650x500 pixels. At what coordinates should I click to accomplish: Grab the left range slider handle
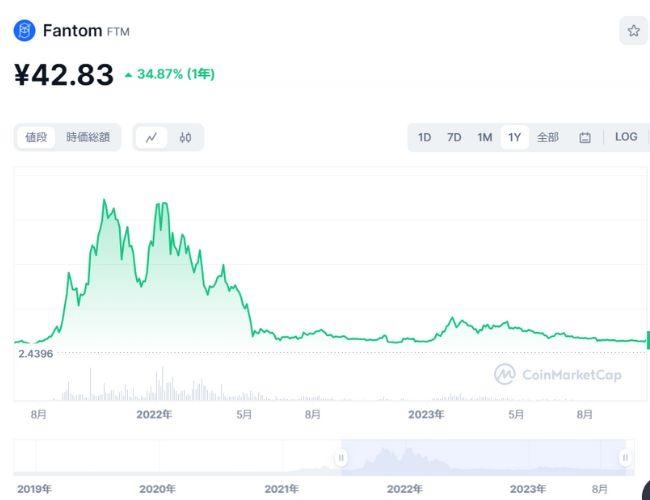tap(341, 458)
